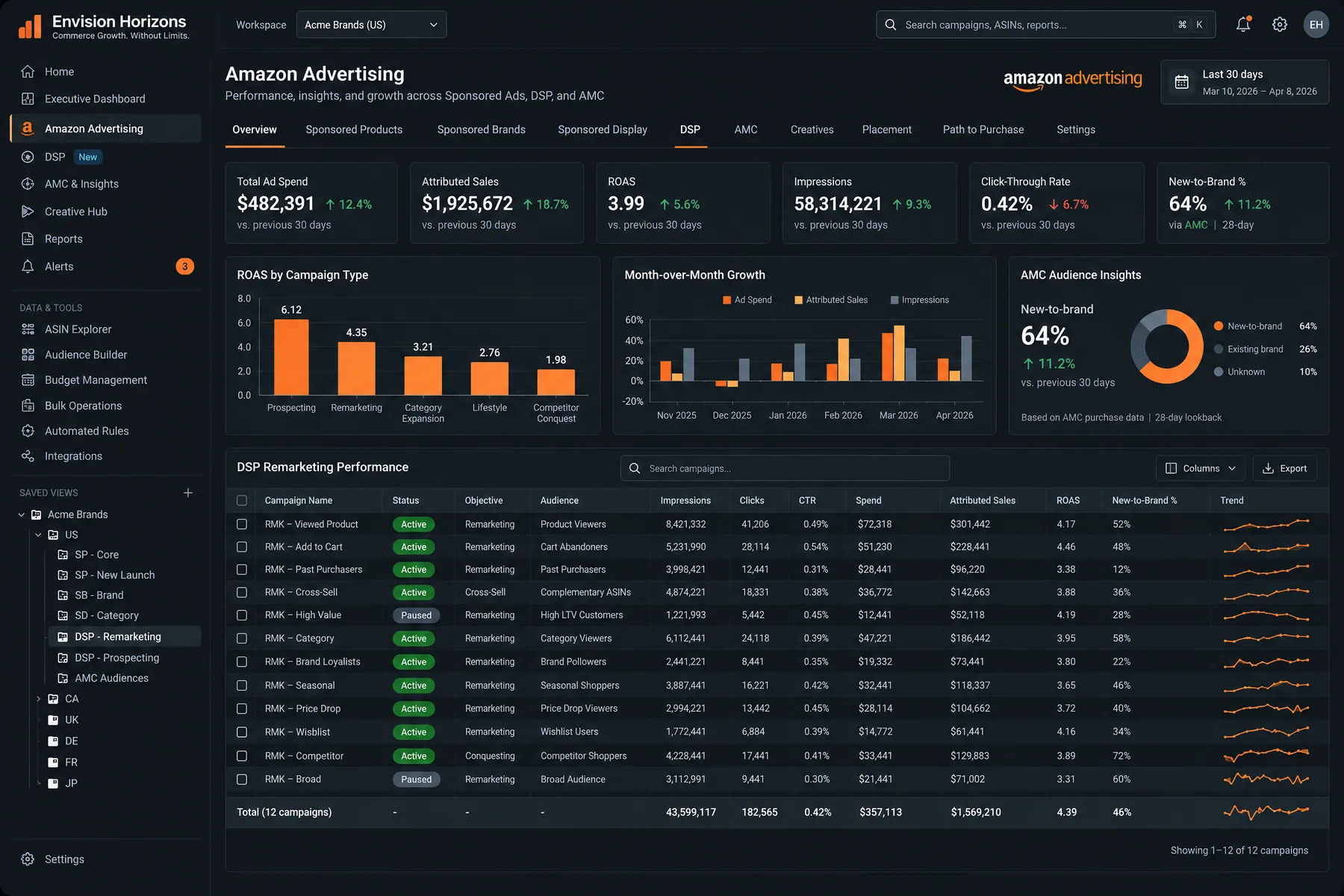Image resolution: width=1344 pixels, height=896 pixels.
Task: Open Automated Rules tool icon
Action: coord(28,431)
